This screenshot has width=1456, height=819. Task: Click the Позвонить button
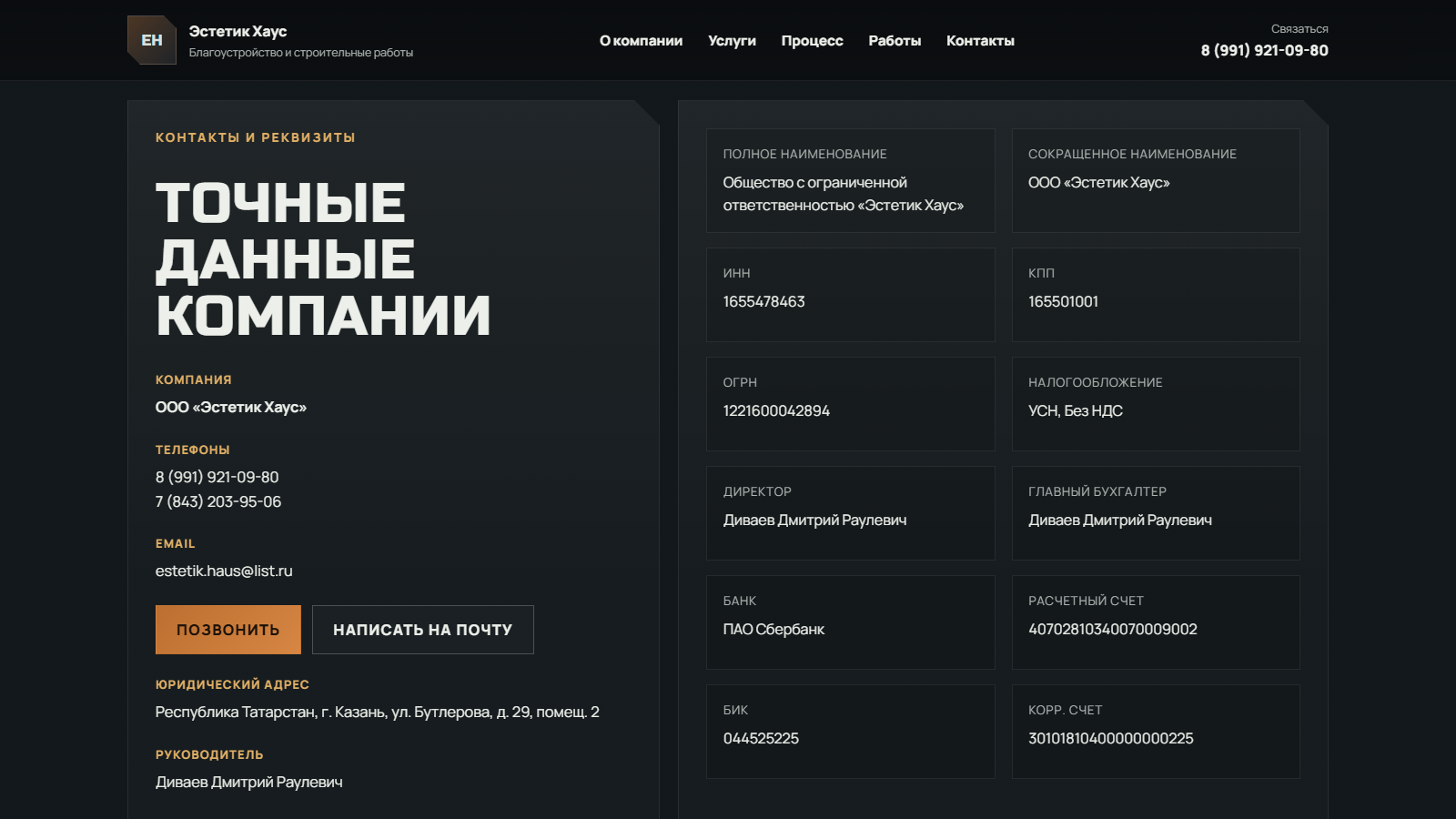228,630
